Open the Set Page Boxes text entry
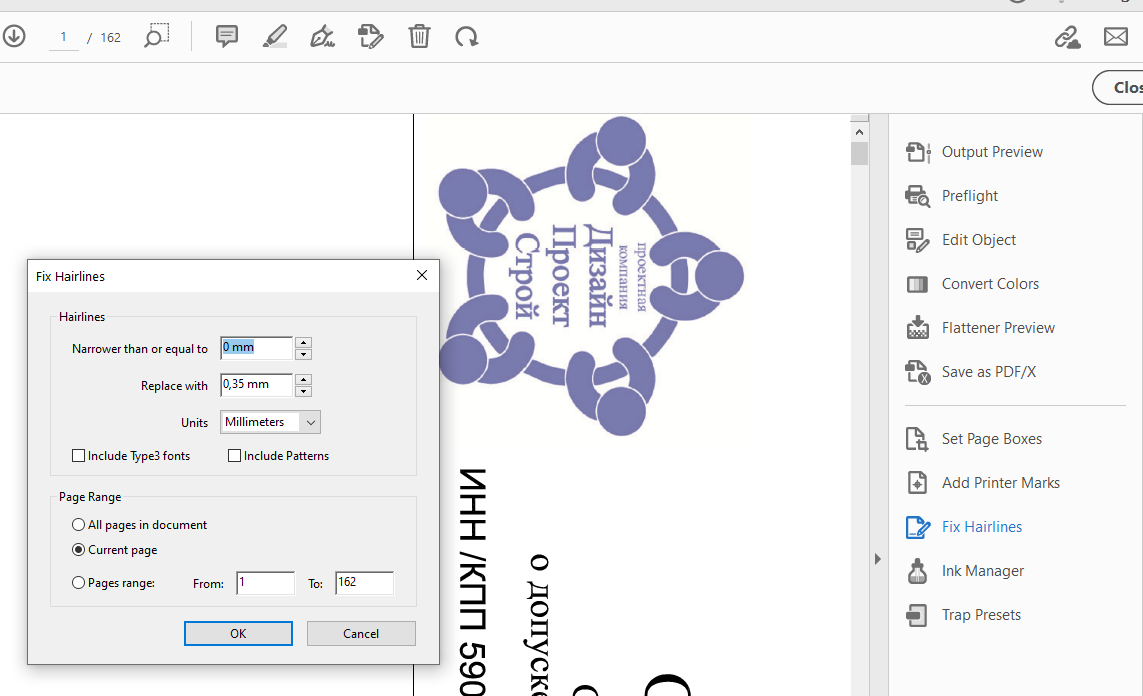The image size is (1143, 696). [991, 439]
